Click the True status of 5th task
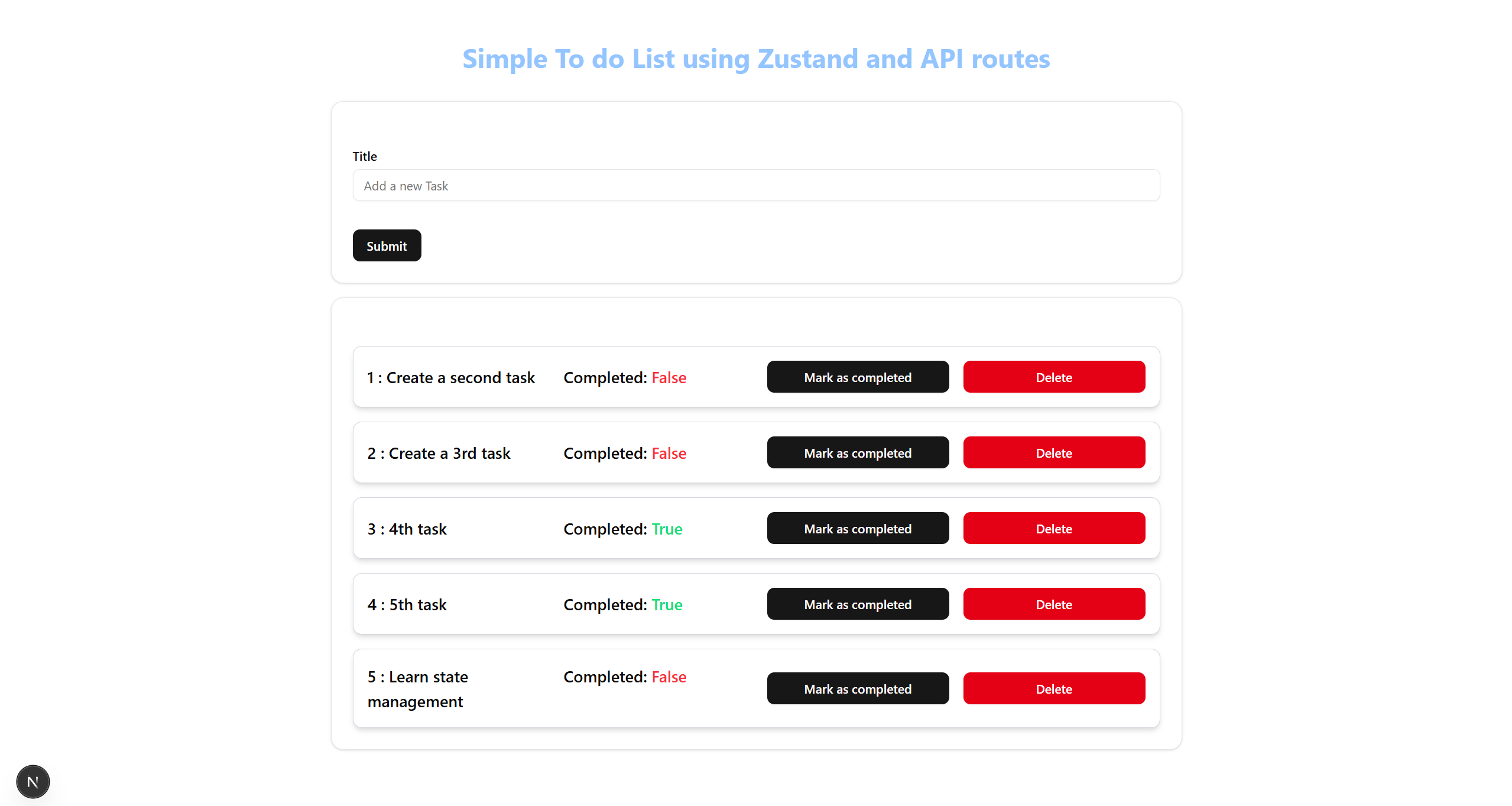Screen dimensions: 1512x806 coord(667,605)
